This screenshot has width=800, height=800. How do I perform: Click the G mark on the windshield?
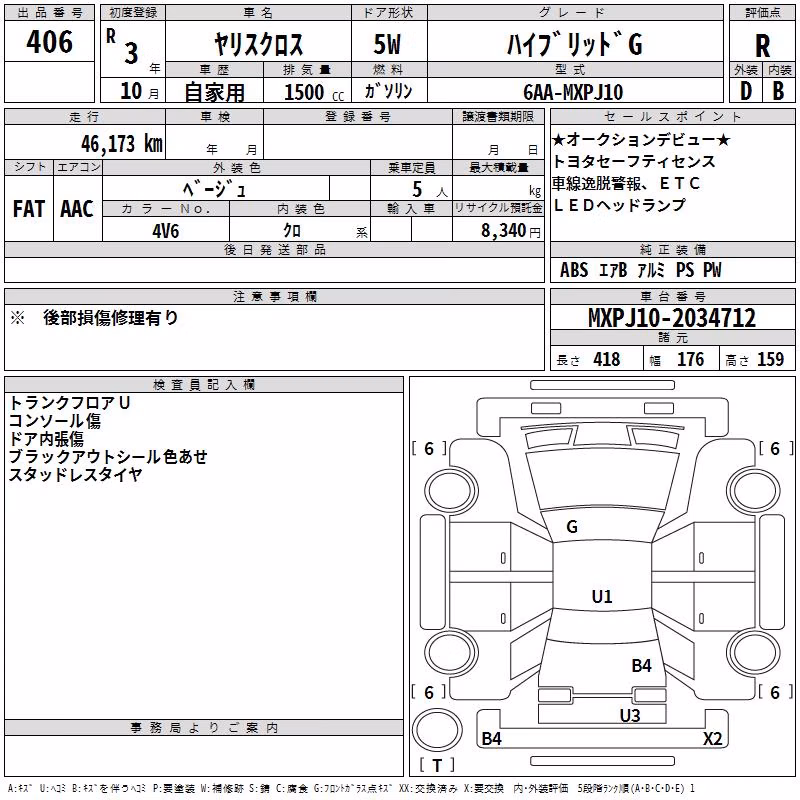coord(572,527)
